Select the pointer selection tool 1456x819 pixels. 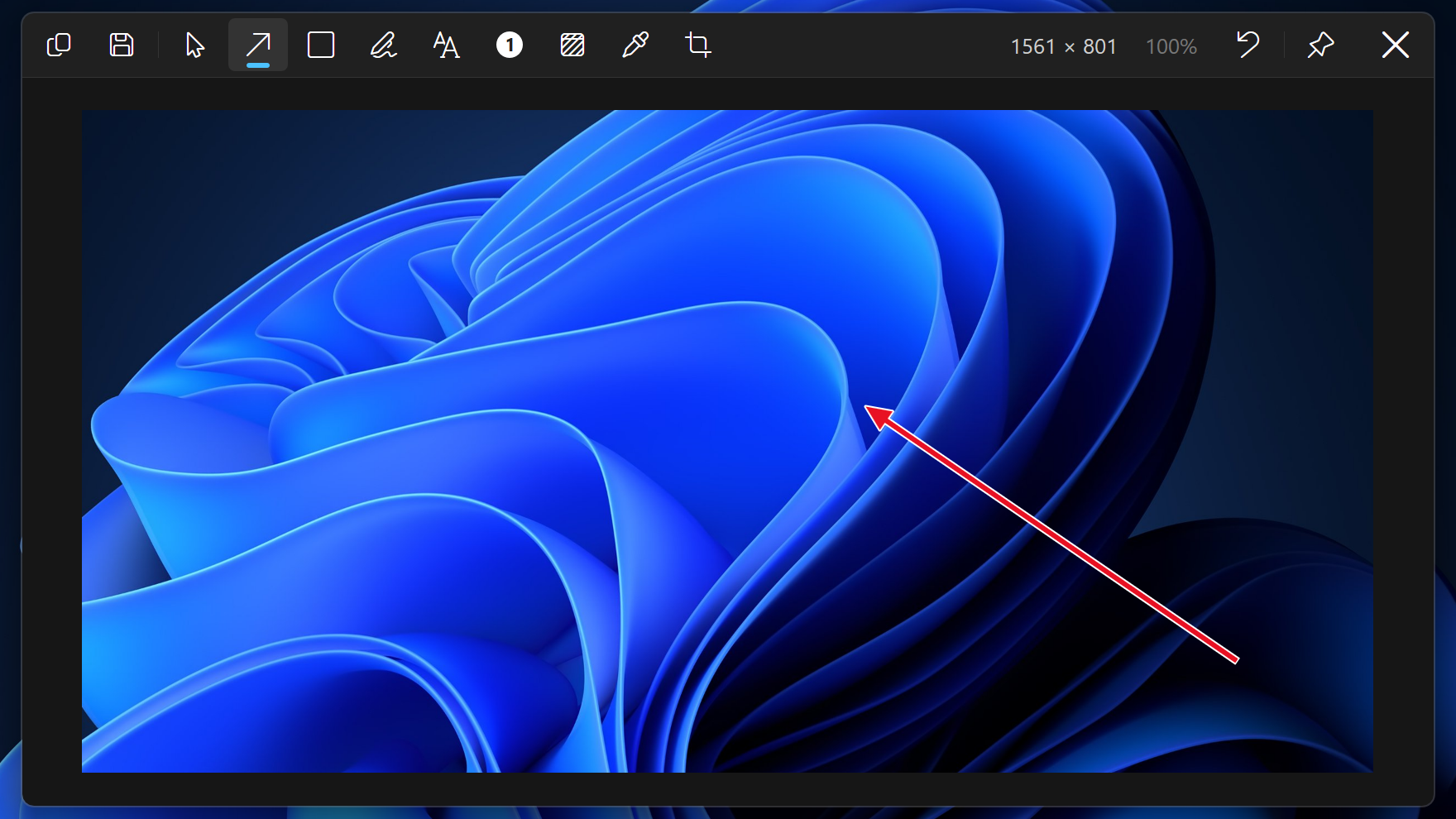[195, 45]
